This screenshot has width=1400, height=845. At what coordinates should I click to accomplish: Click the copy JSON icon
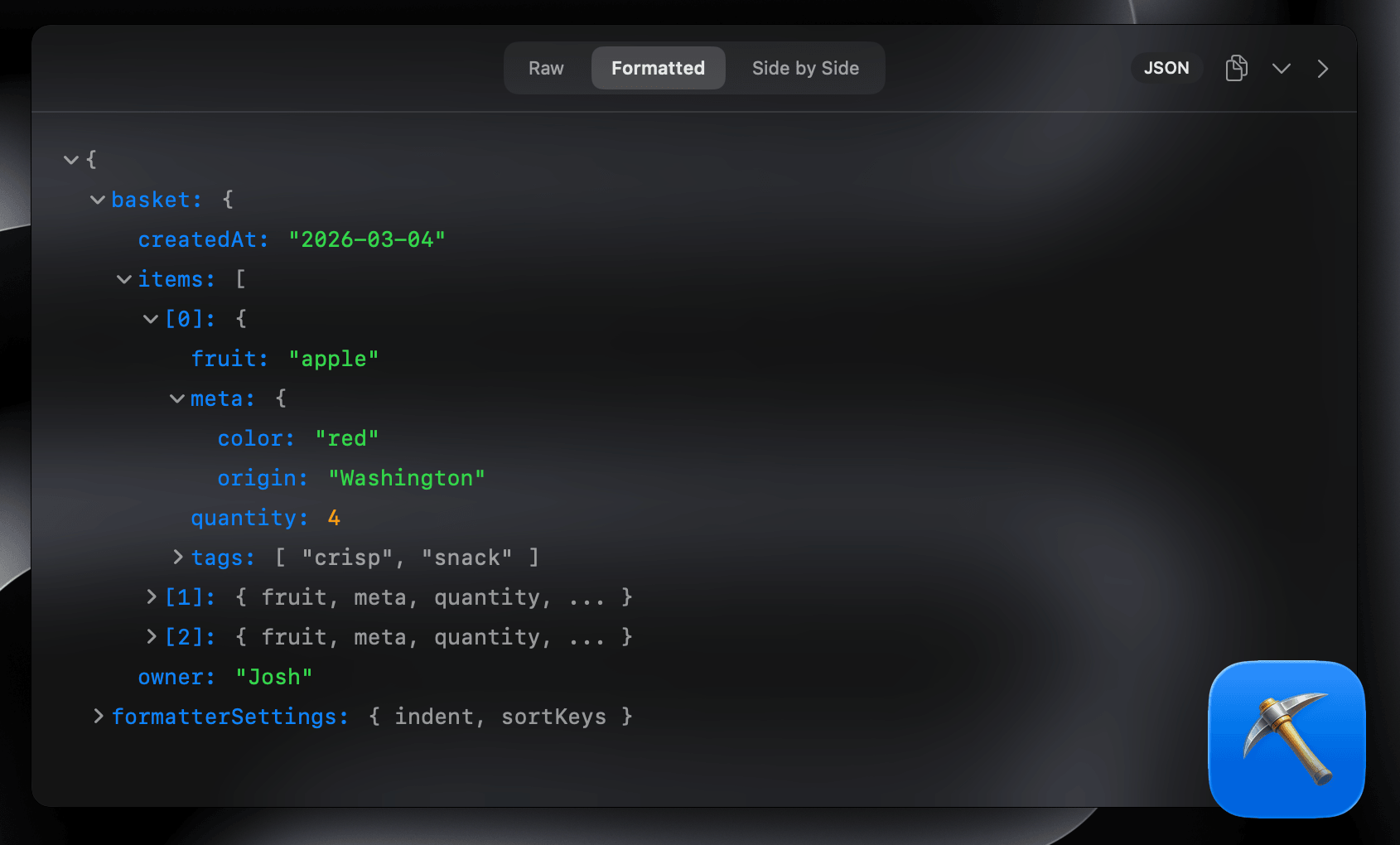(1237, 69)
